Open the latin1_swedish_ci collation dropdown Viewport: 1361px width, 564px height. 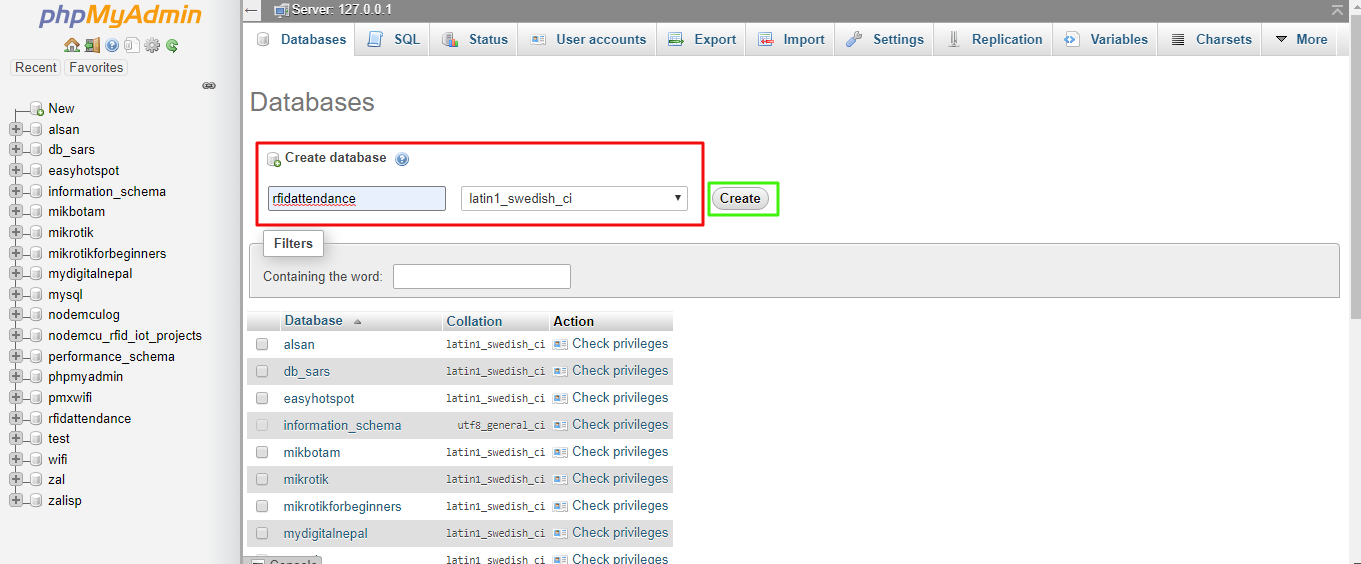pos(573,199)
